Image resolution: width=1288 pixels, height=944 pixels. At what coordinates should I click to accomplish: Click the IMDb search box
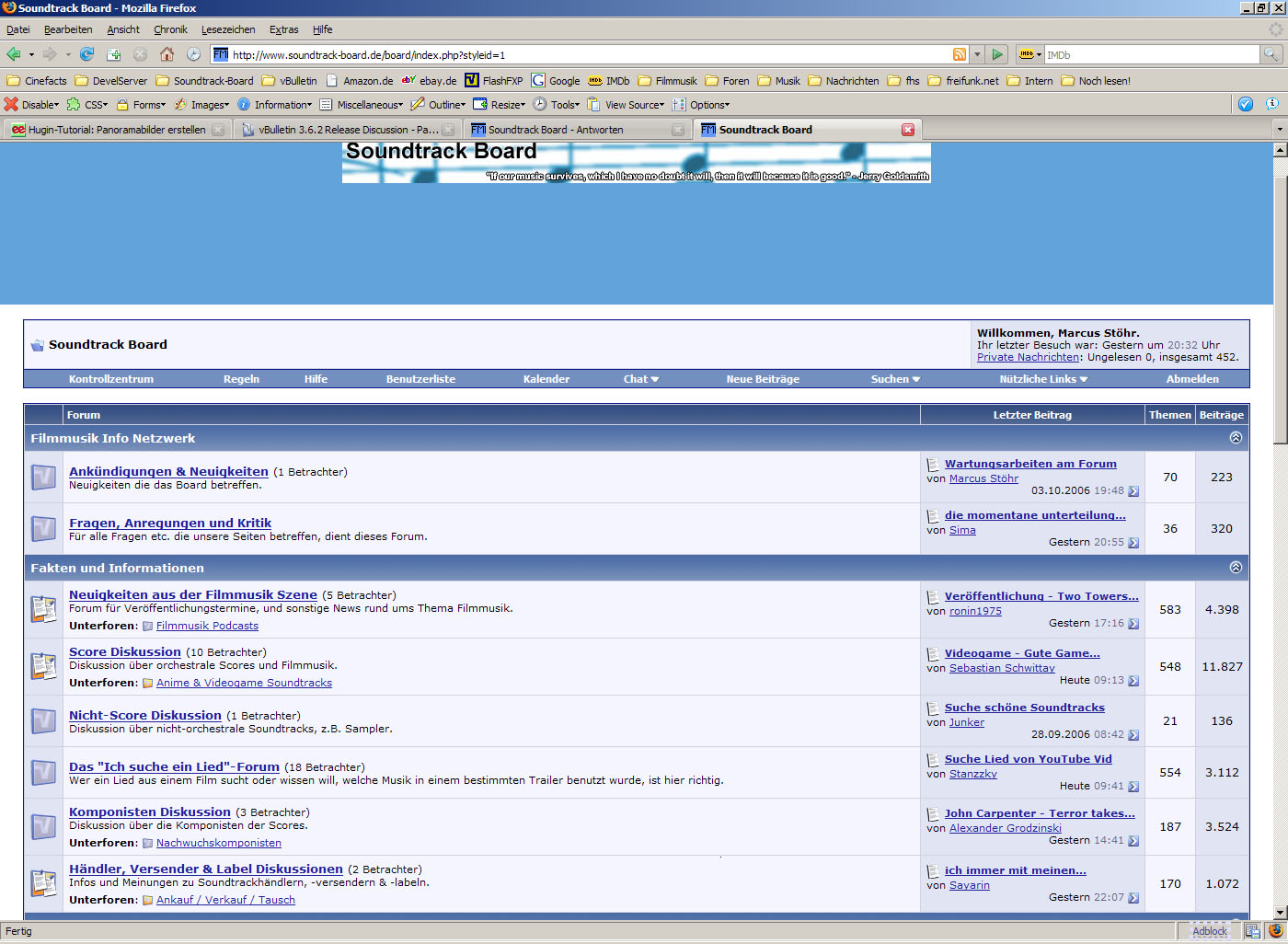point(1152,55)
